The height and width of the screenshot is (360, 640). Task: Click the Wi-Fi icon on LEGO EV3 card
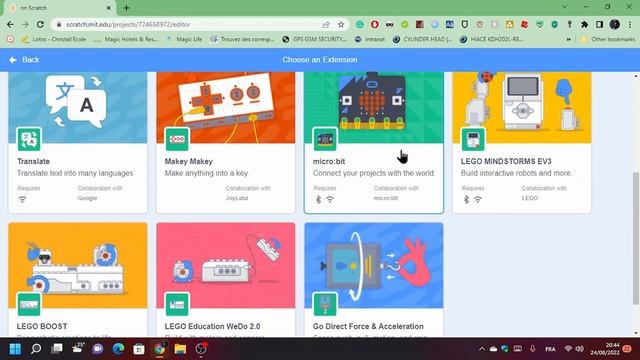click(478, 199)
